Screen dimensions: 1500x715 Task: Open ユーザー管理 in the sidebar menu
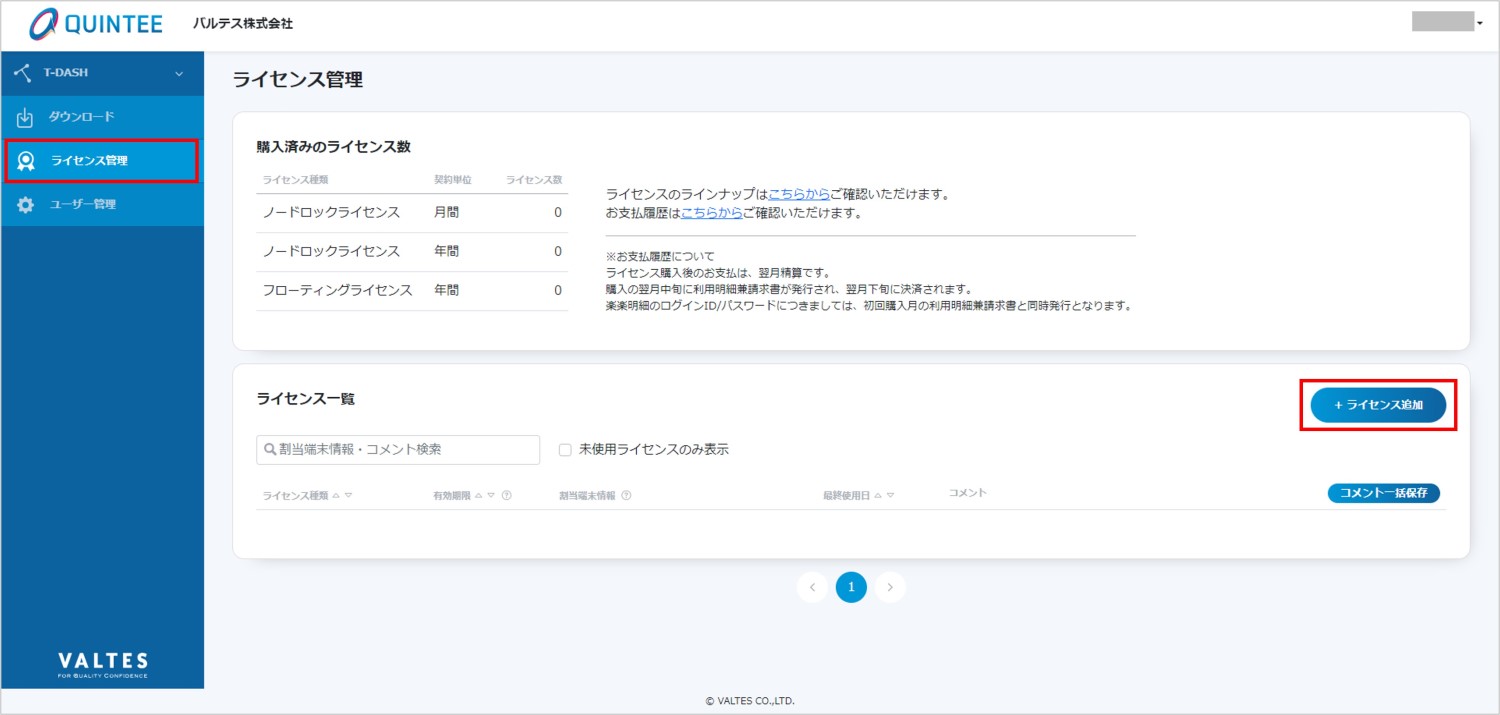[x=83, y=204]
